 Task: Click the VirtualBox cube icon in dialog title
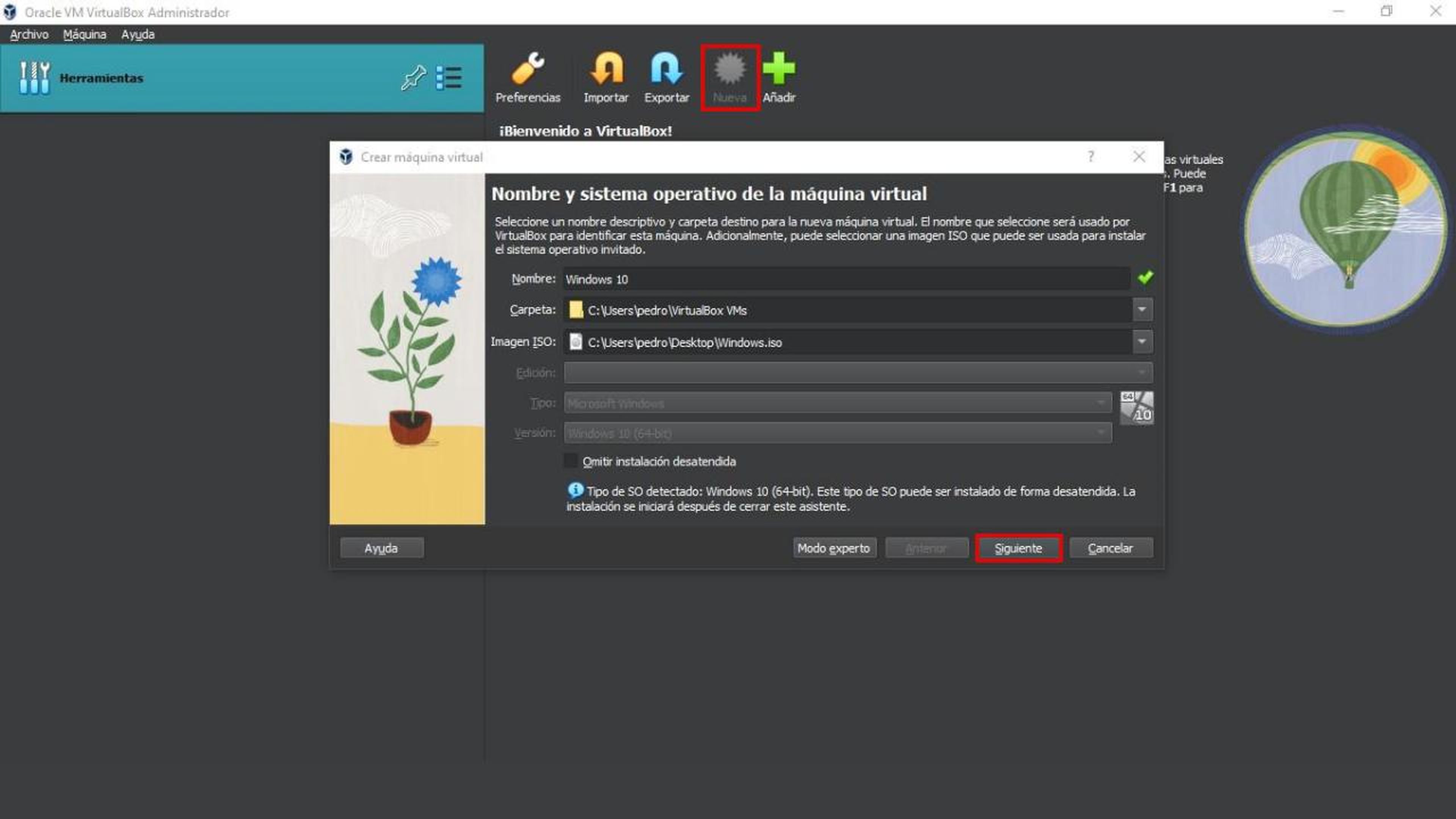click(346, 157)
